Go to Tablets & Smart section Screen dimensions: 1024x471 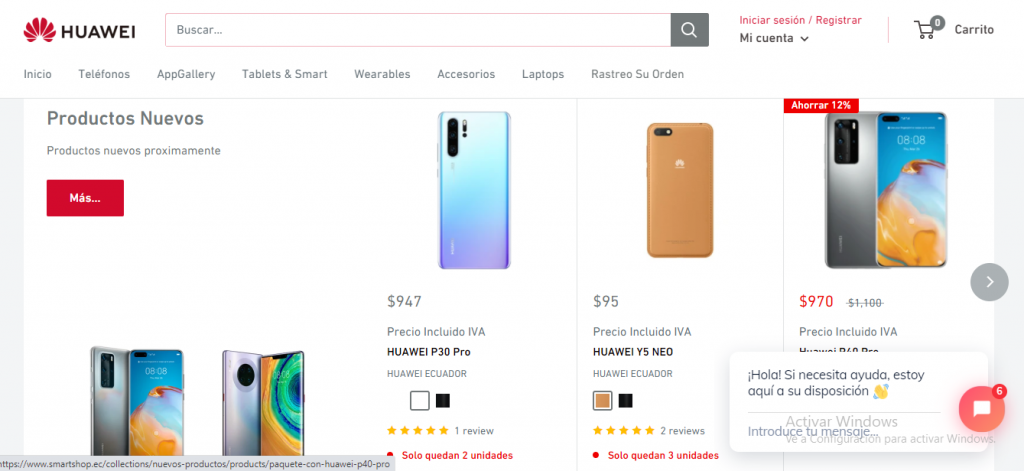tap(284, 74)
